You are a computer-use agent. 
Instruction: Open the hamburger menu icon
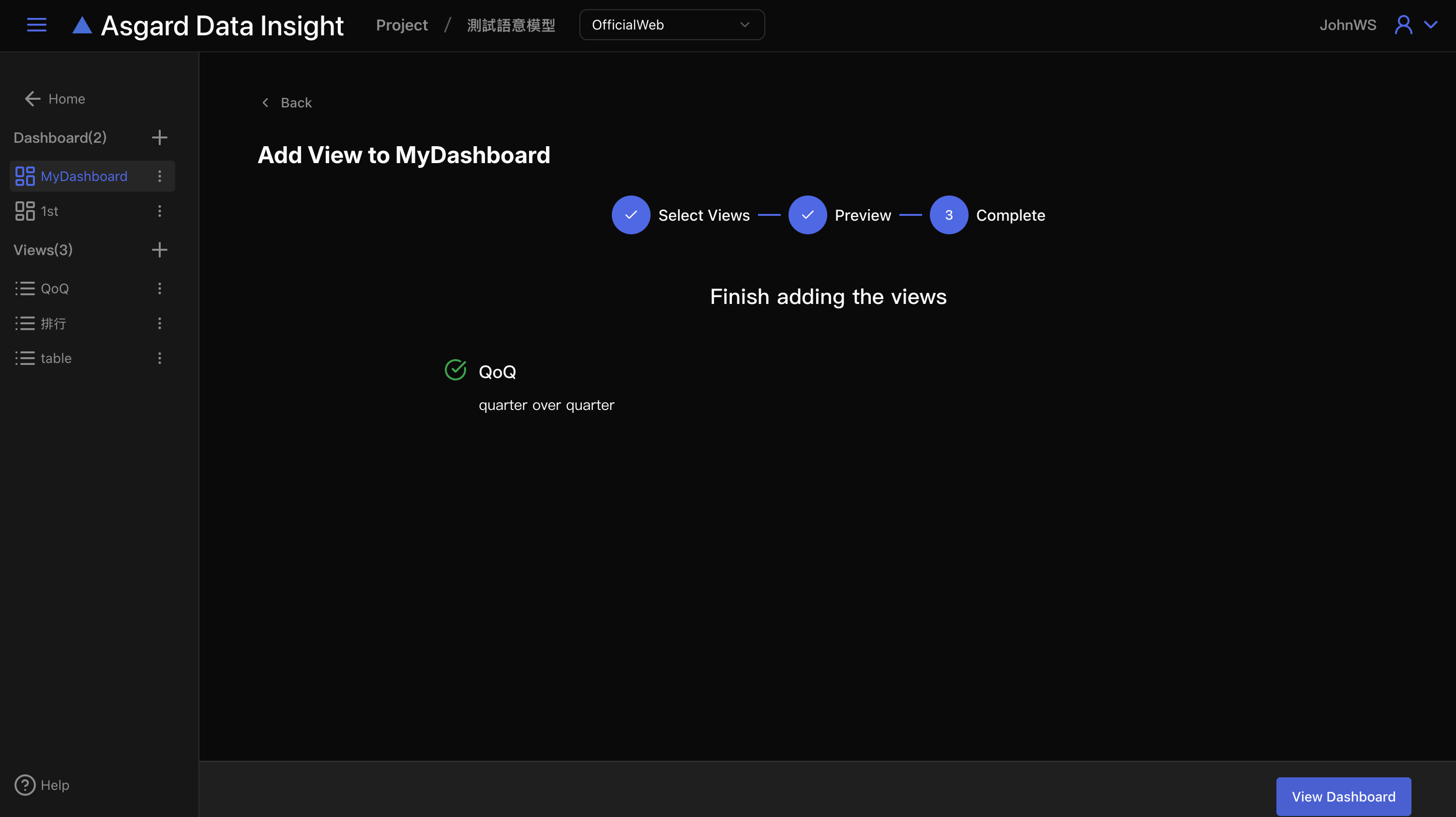coord(37,25)
